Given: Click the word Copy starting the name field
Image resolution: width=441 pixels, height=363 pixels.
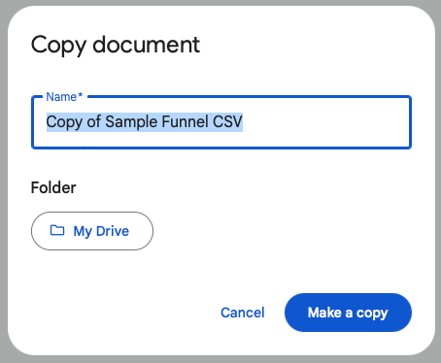Looking at the screenshot, I should (x=64, y=122).
